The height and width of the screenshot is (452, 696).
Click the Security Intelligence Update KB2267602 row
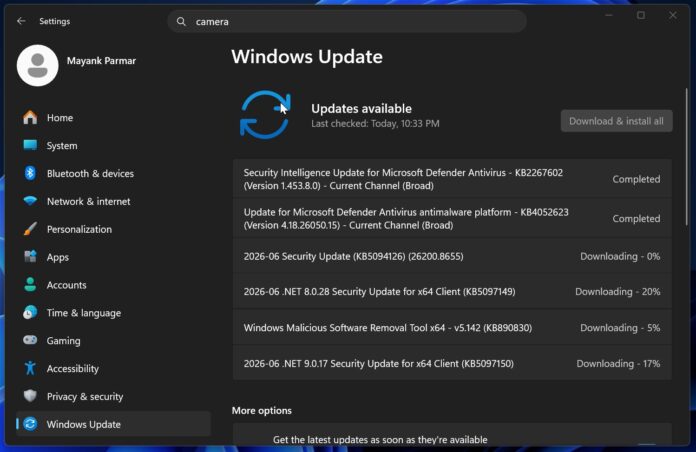pos(452,179)
